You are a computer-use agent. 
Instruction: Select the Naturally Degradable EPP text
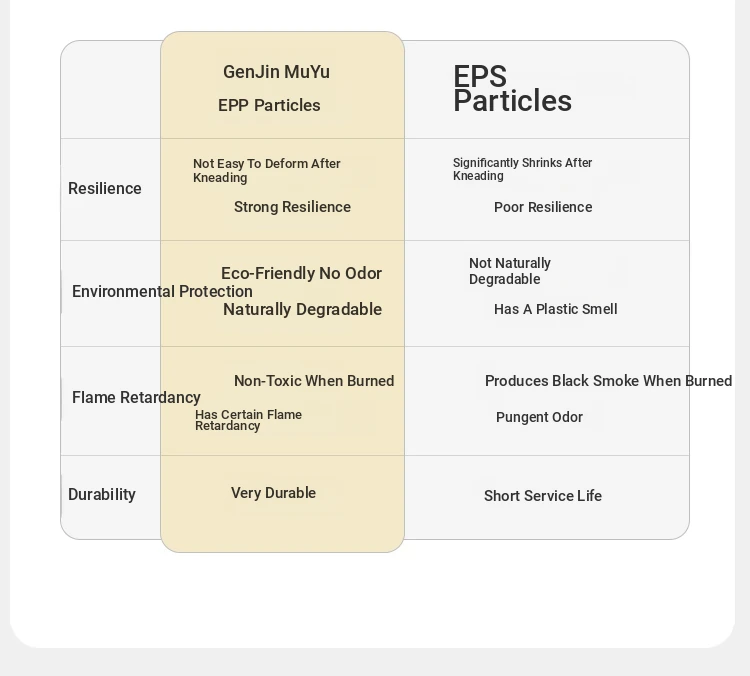click(302, 309)
